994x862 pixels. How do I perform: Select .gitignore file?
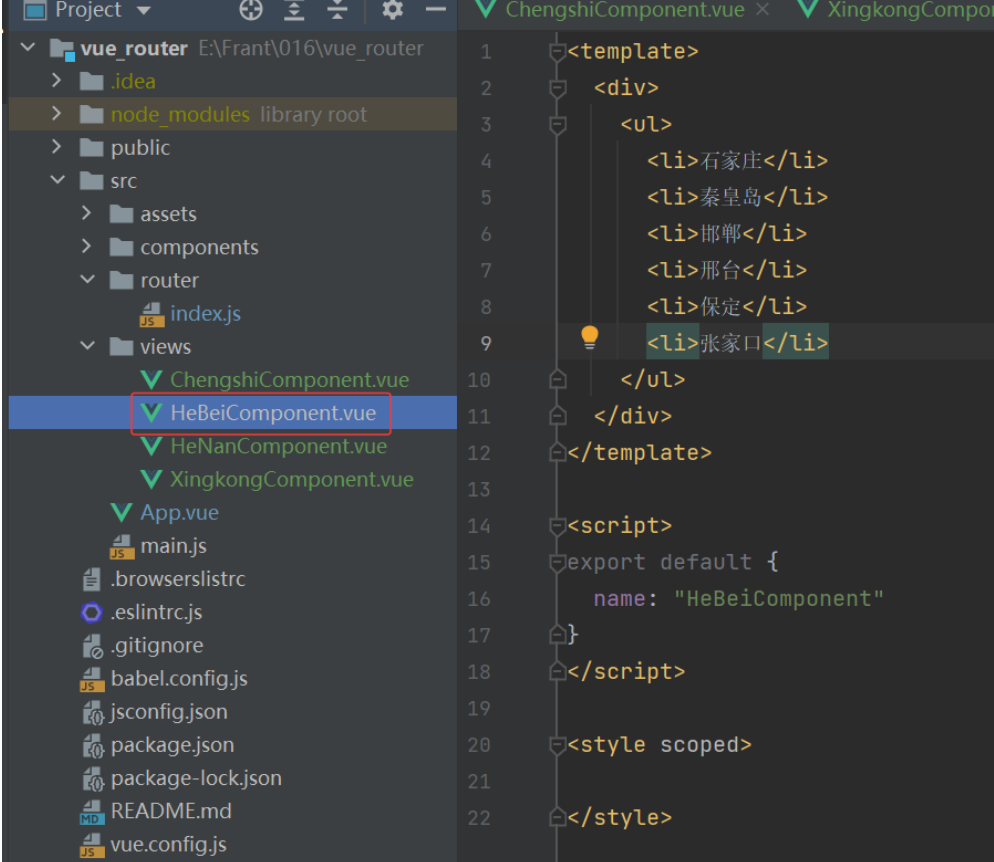click(157, 645)
